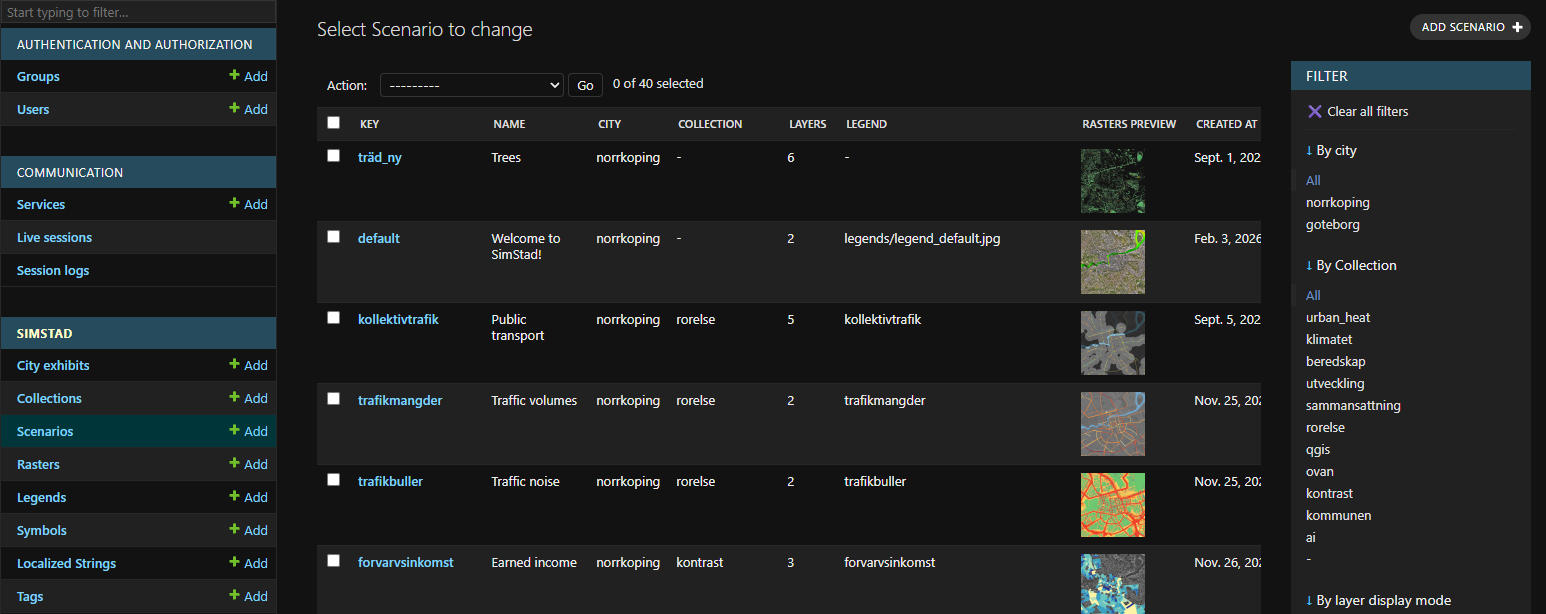
Task: Filter by collection kommunen
Action: 1339,515
